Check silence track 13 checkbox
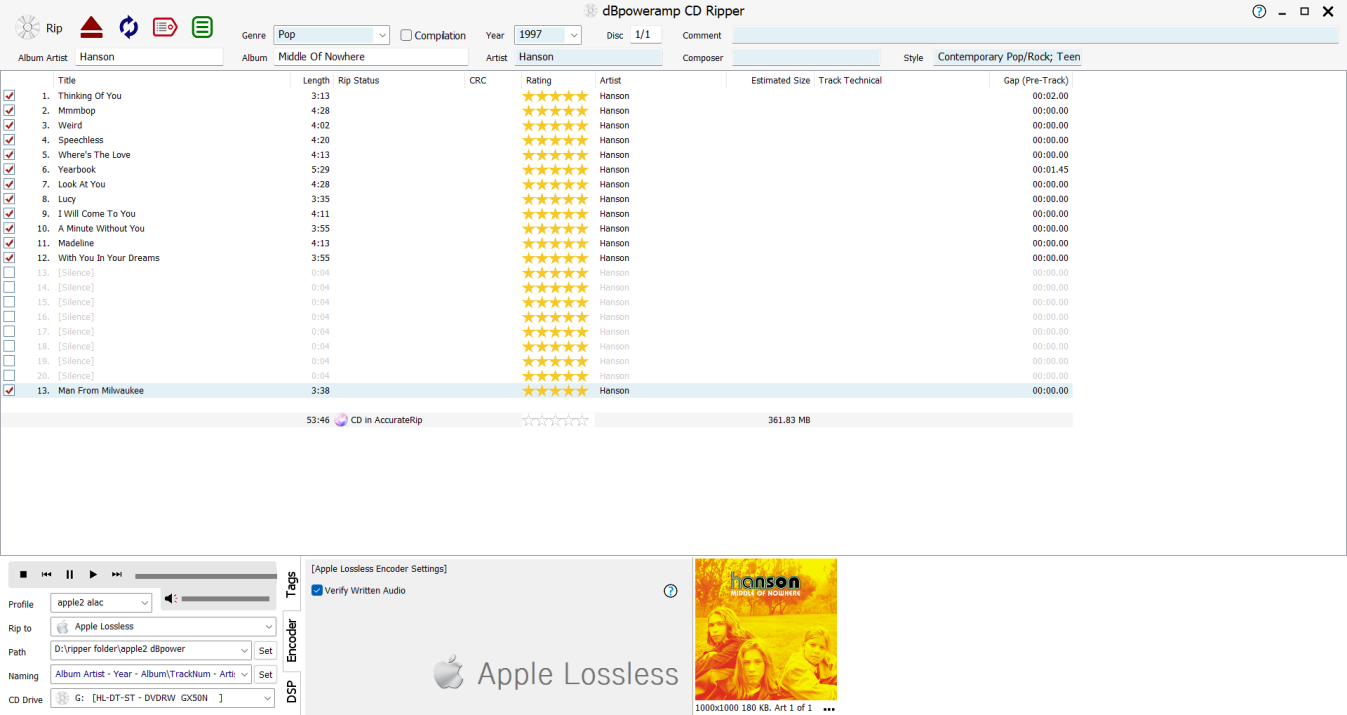The image size is (1347, 715). (x=9, y=272)
